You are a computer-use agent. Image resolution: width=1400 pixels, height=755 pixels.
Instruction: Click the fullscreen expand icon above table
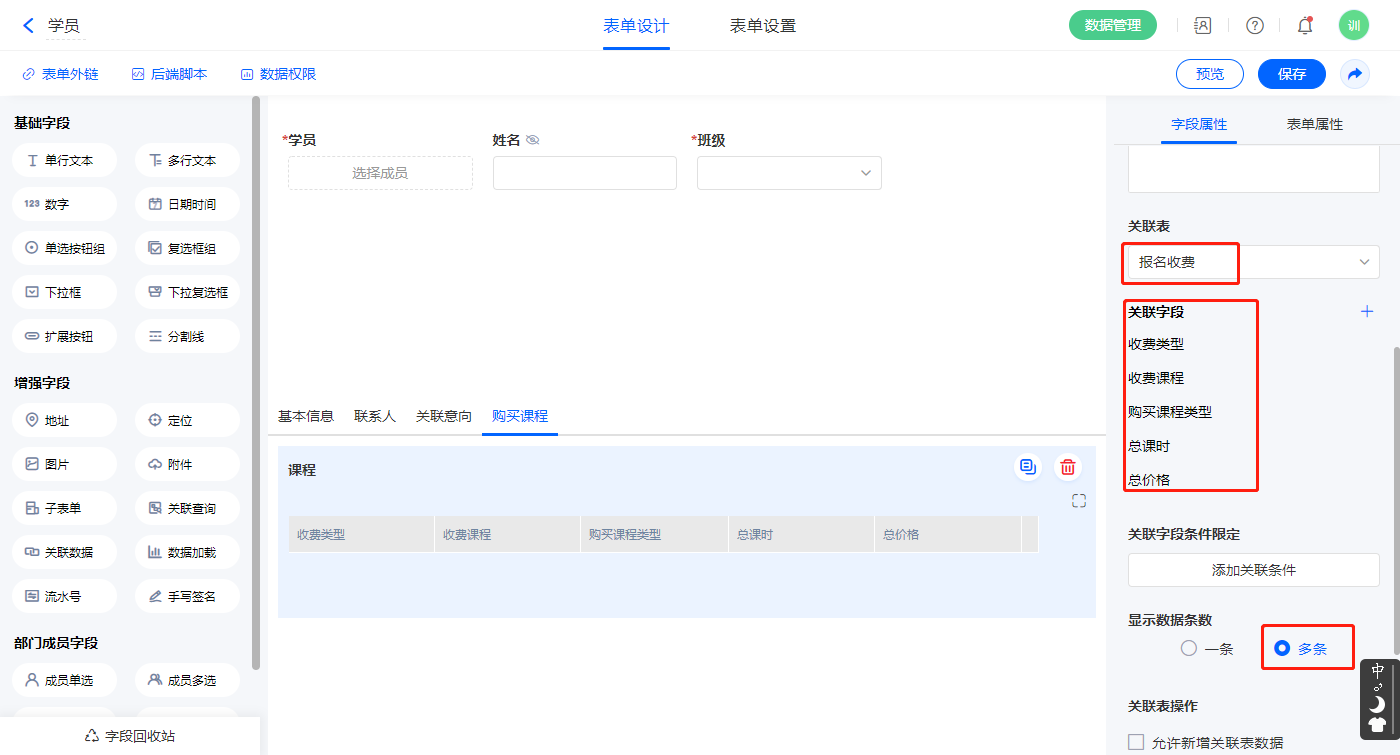tap(1079, 501)
